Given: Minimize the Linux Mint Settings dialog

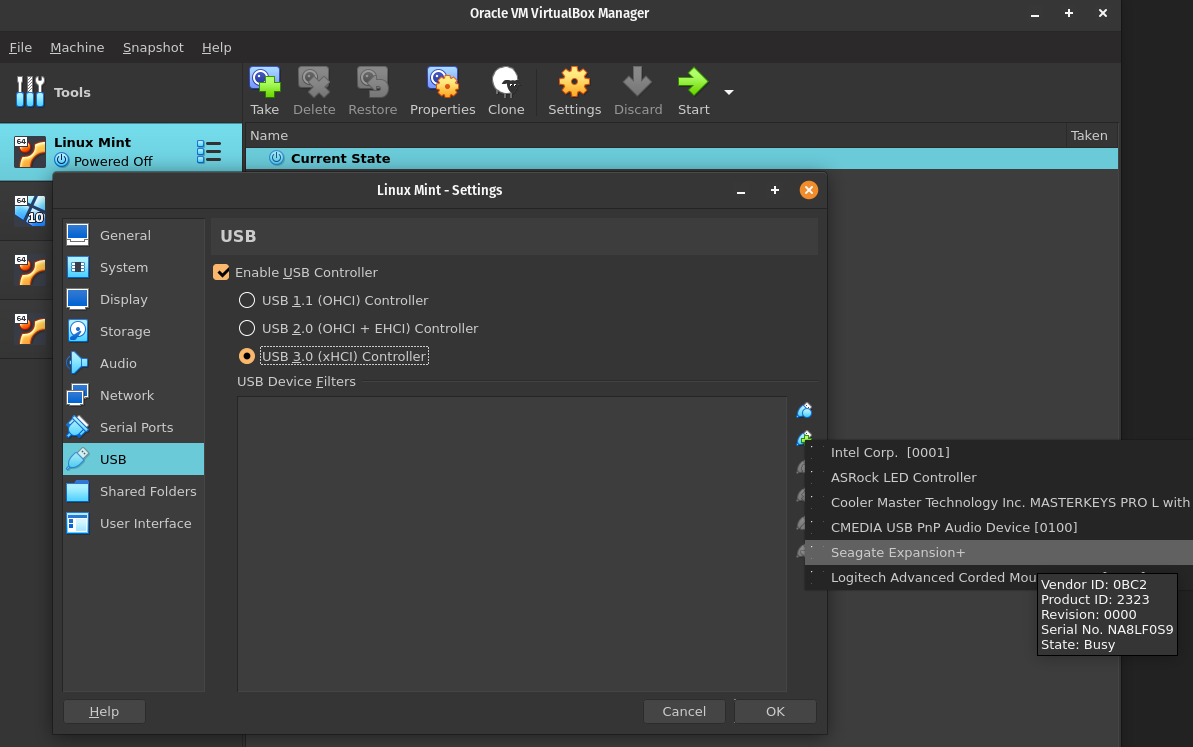Looking at the screenshot, I should pyautogui.click(x=740, y=191).
